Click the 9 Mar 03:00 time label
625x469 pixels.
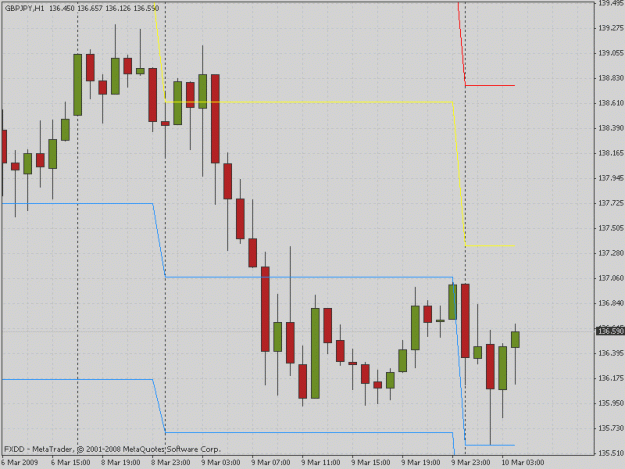tap(220, 462)
